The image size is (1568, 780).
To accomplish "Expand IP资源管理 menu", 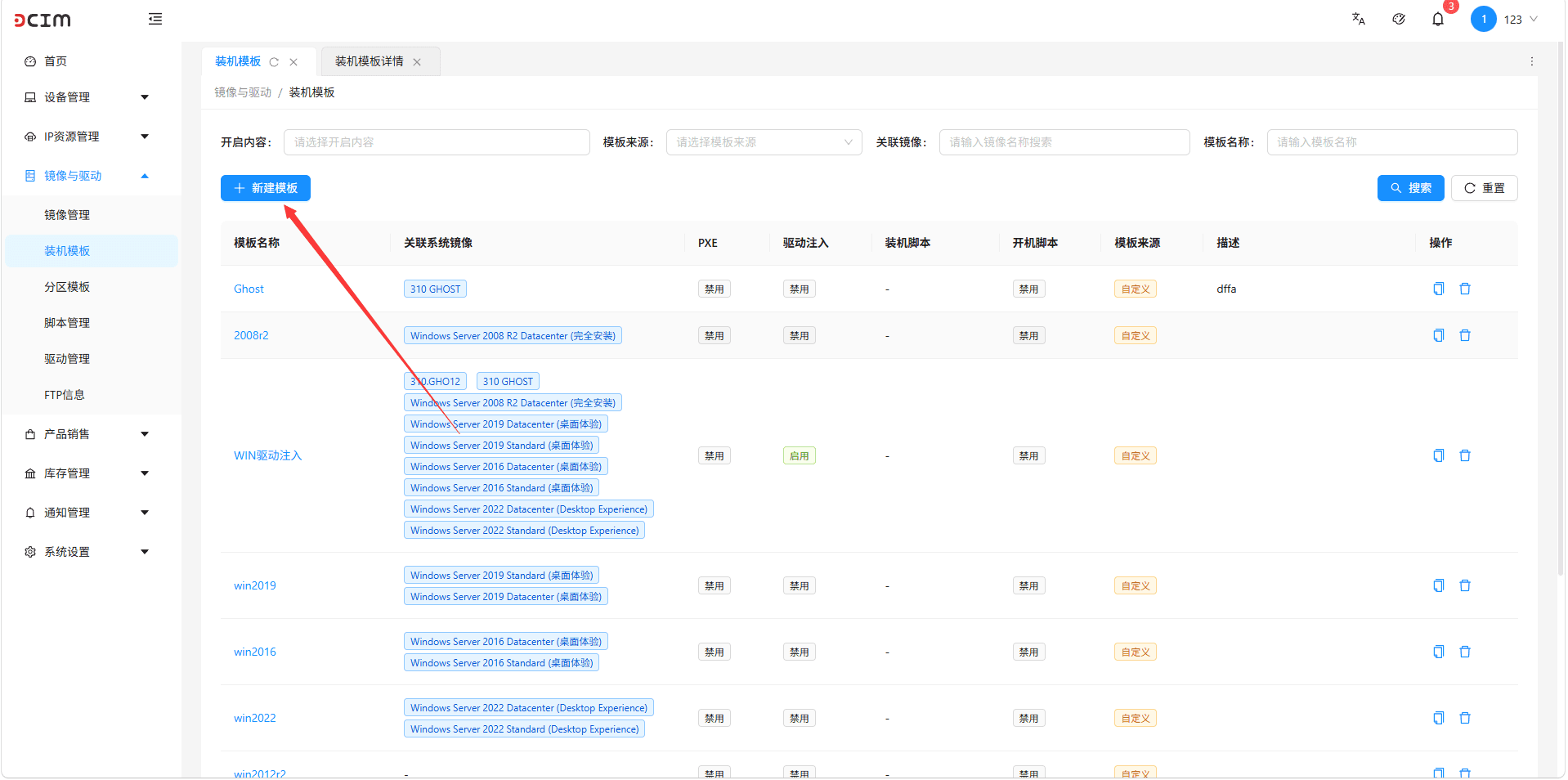I will tap(90, 137).
